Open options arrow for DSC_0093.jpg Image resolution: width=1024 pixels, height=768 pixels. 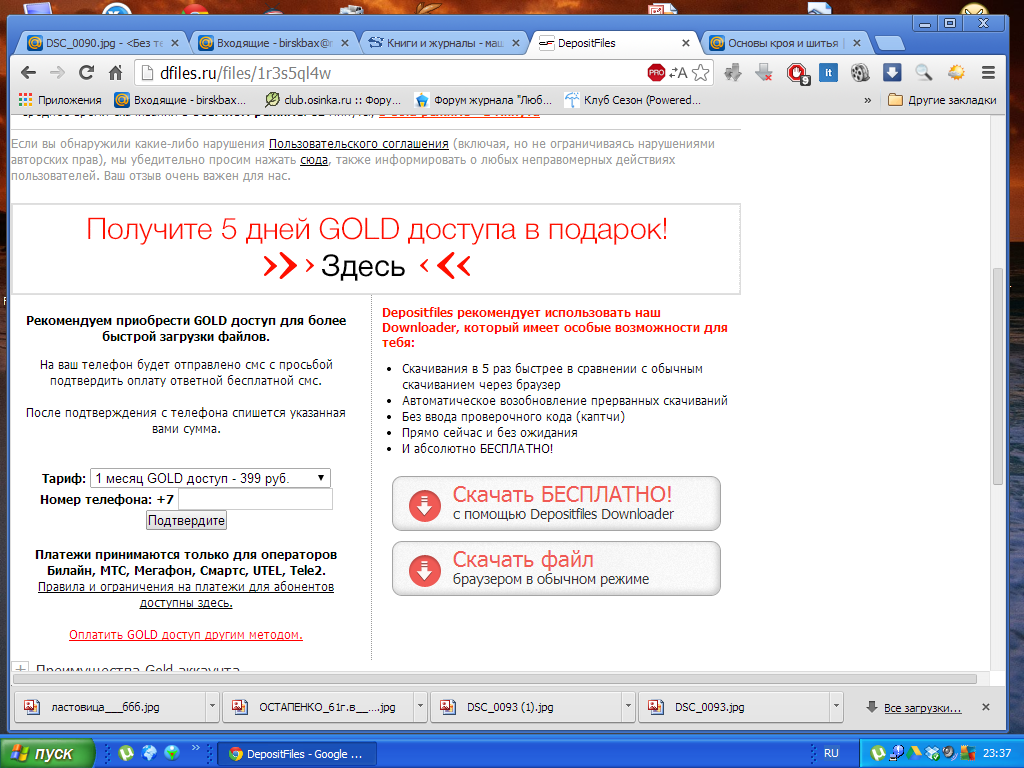[837, 707]
